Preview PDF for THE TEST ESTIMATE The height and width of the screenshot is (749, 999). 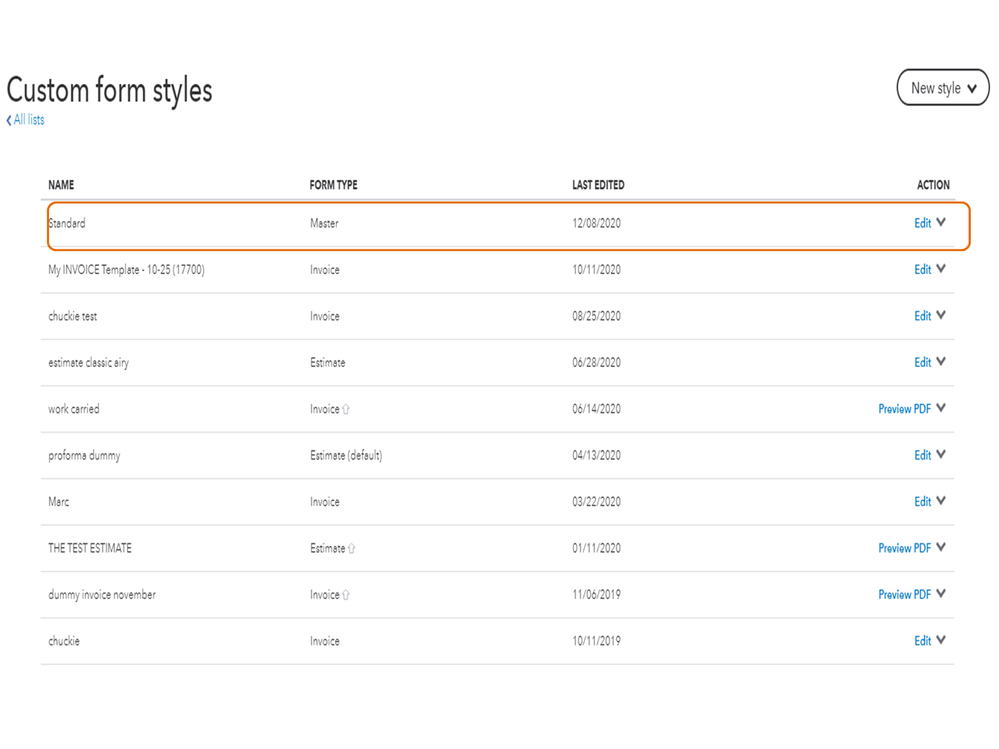click(904, 548)
